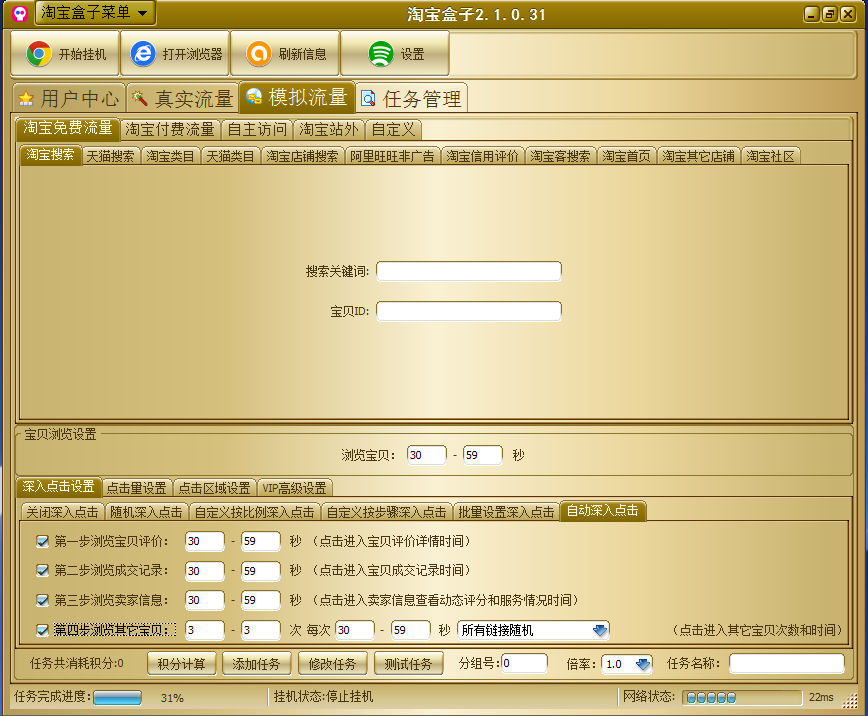Click the orange 刷新信息 icon
This screenshot has height=716, width=868.
[258, 54]
